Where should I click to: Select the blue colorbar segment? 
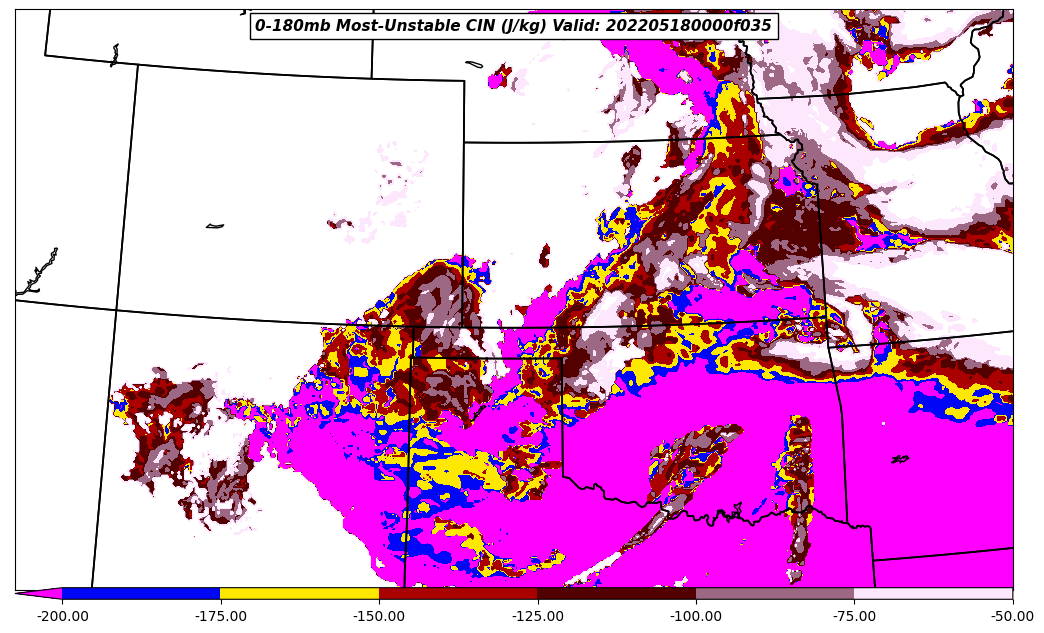tap(141, 593)
